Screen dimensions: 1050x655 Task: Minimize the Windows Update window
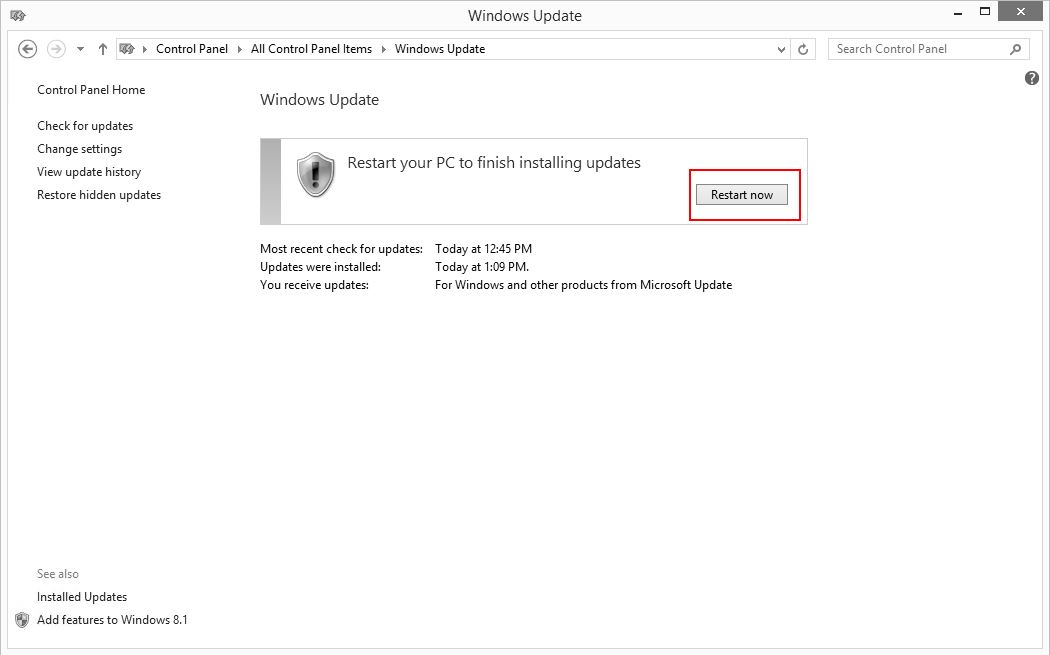coord(959,13)
